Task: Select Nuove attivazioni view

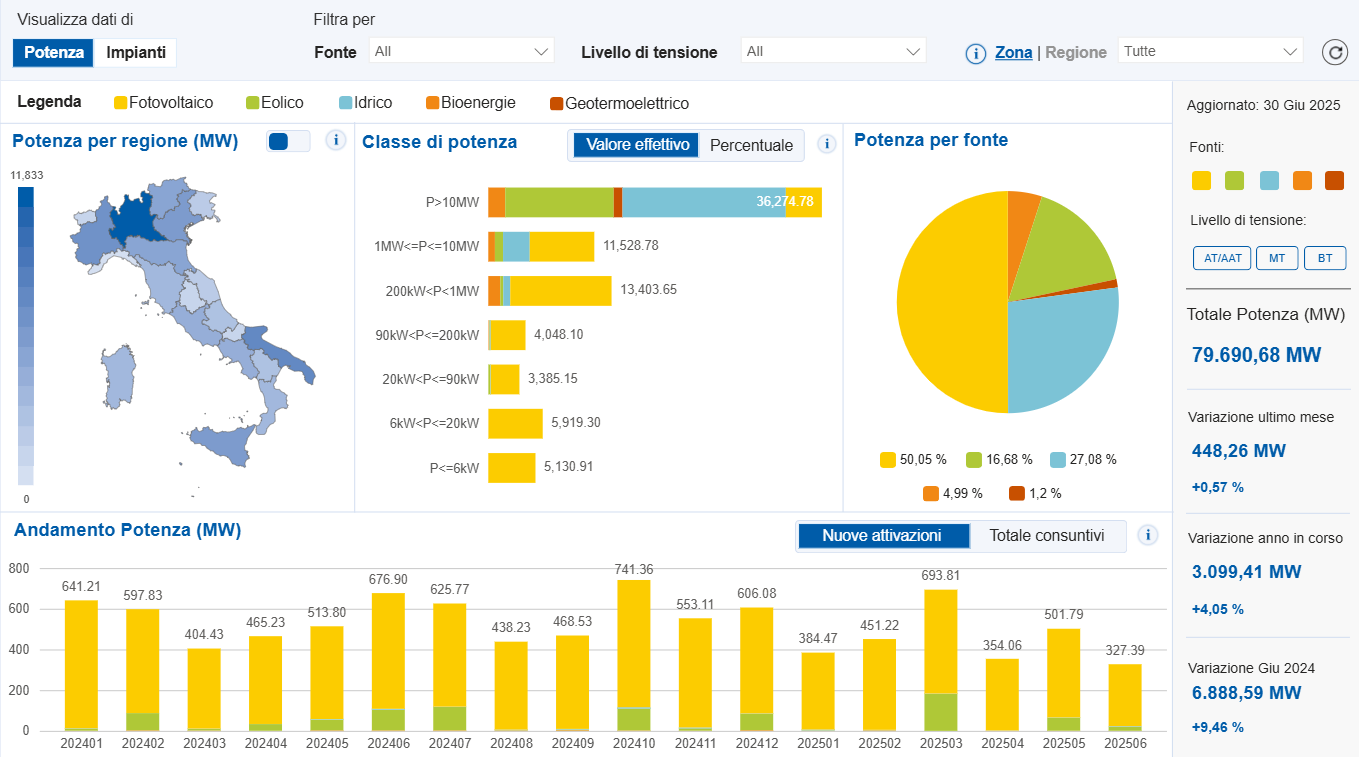Action: coord(882,536)
